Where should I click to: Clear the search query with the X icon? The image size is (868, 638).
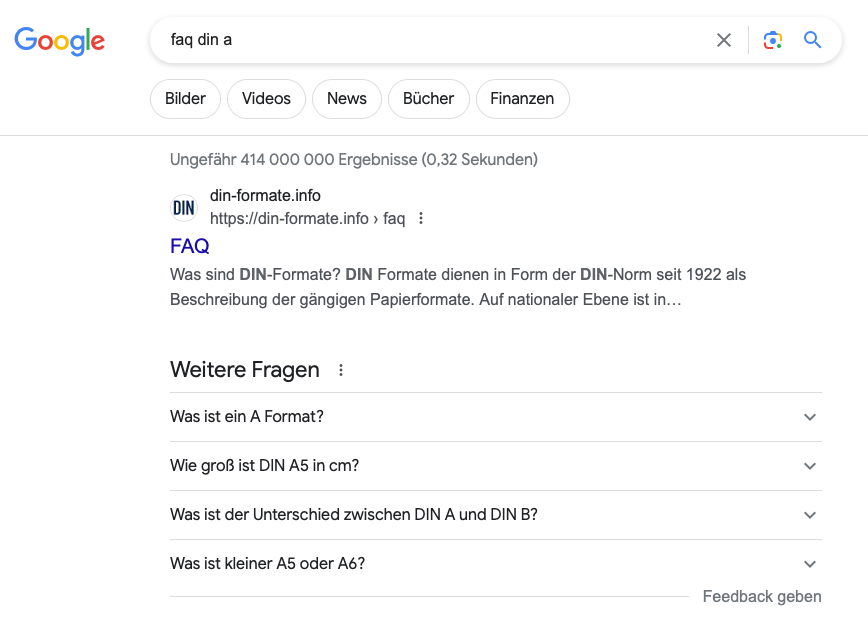coord(724,40)
